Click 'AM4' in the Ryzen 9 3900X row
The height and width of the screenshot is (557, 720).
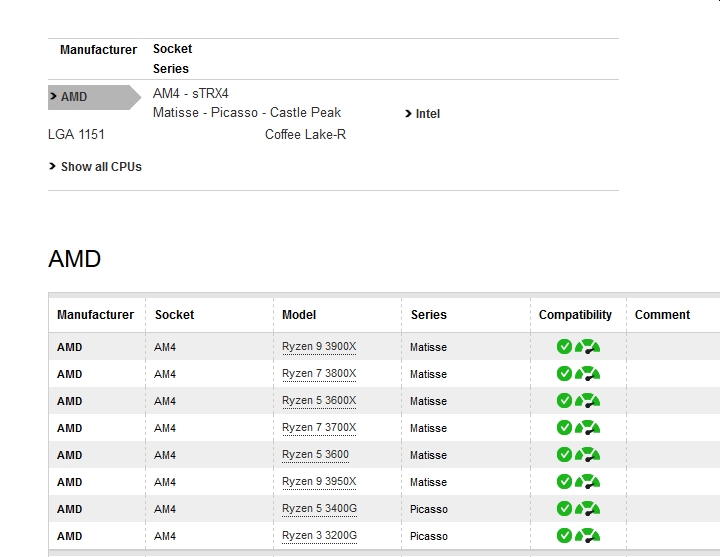(165, 347)
